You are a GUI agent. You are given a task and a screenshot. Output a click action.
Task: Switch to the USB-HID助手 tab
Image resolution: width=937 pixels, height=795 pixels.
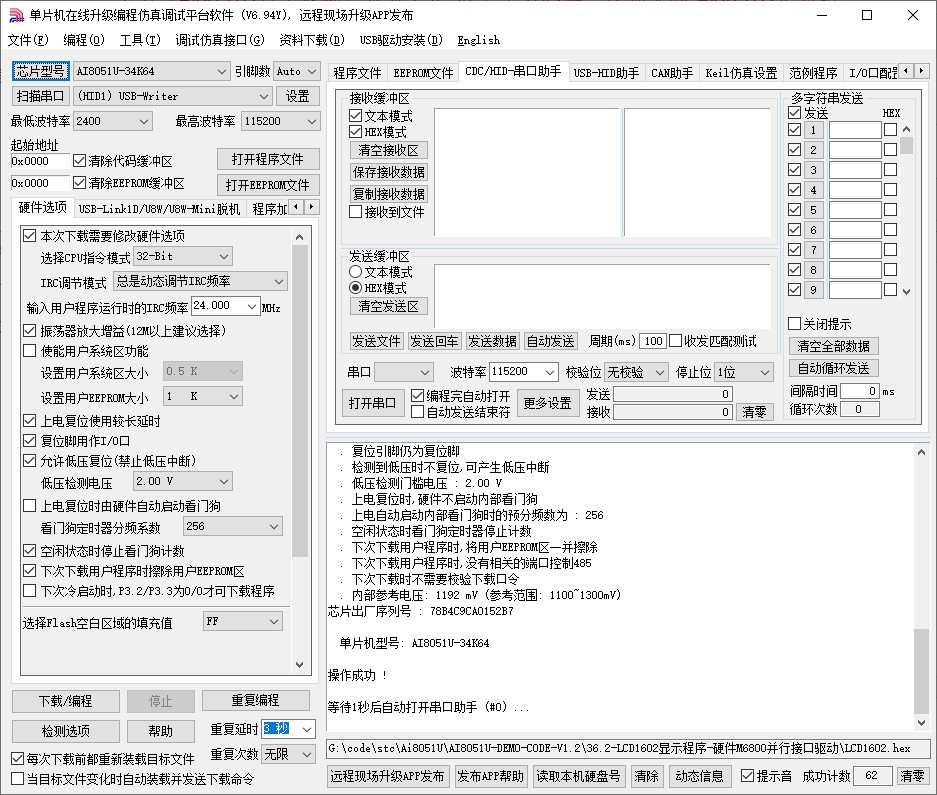click(x=606, y=73)
